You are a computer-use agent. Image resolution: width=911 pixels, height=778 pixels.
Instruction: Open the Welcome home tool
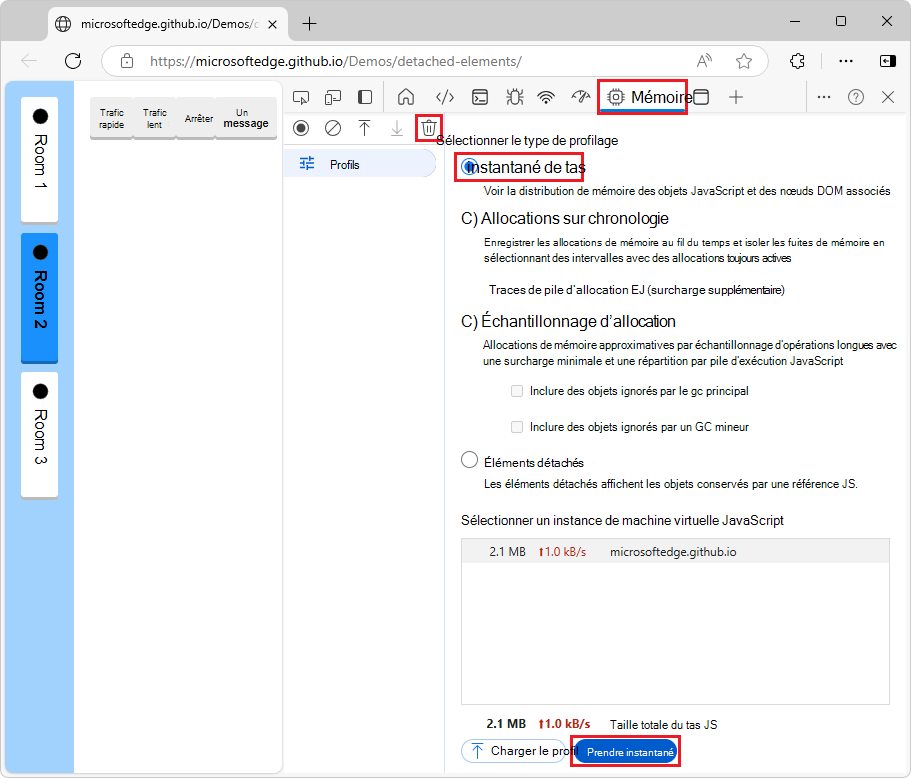406,97
